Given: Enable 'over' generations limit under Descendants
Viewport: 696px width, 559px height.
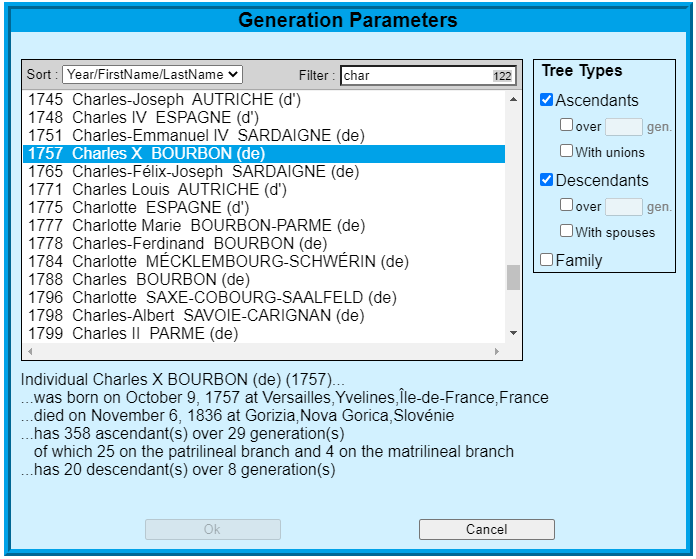Looking at the screenshot, I should tap(566, 205).
